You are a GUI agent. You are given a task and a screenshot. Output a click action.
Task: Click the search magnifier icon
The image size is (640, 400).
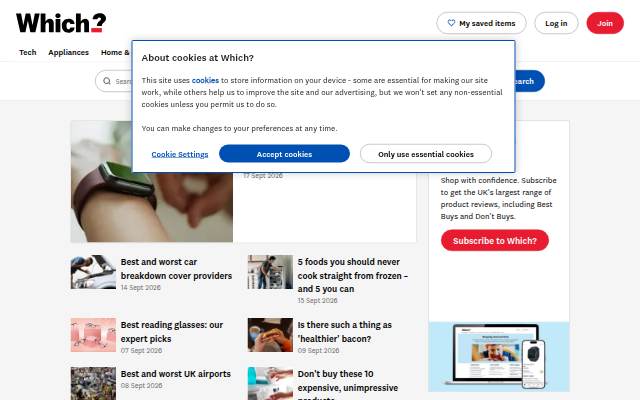[x=107, y=81]
